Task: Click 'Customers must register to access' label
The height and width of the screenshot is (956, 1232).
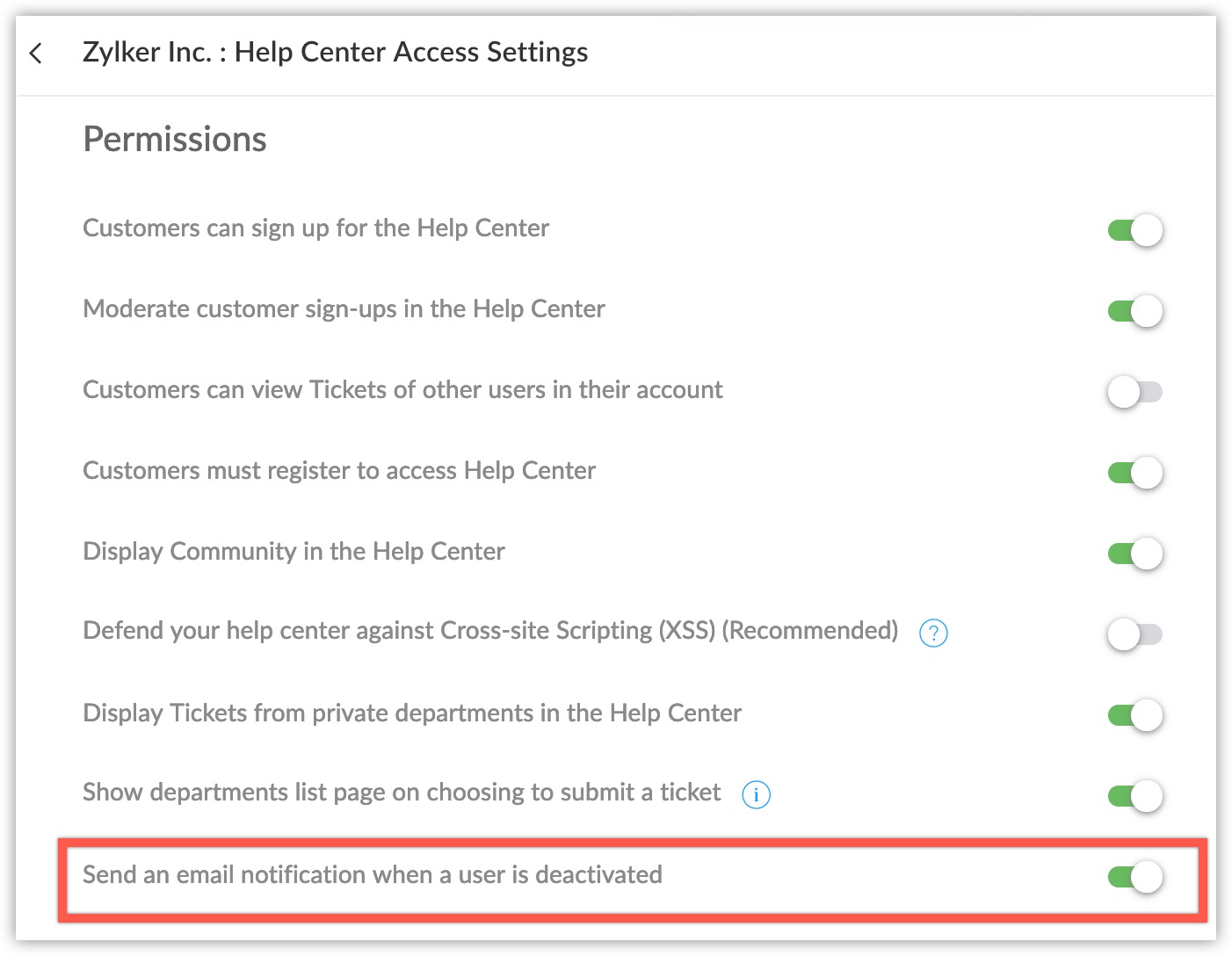Action: [x=338, y=471]
